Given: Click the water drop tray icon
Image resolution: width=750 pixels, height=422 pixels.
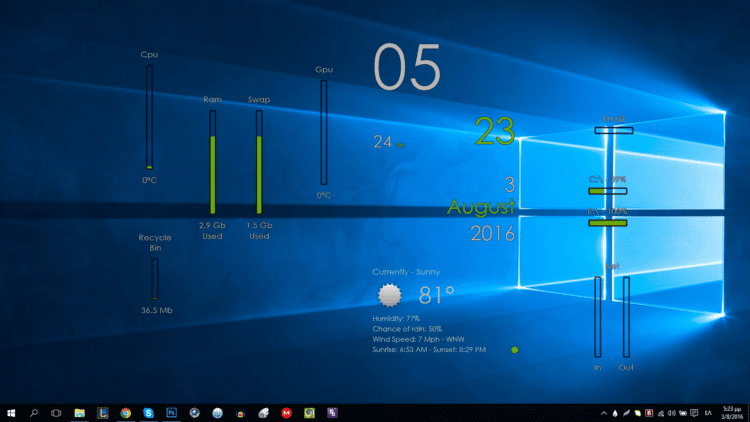Looking at the screenshot, I should click(x=615, y=413).
